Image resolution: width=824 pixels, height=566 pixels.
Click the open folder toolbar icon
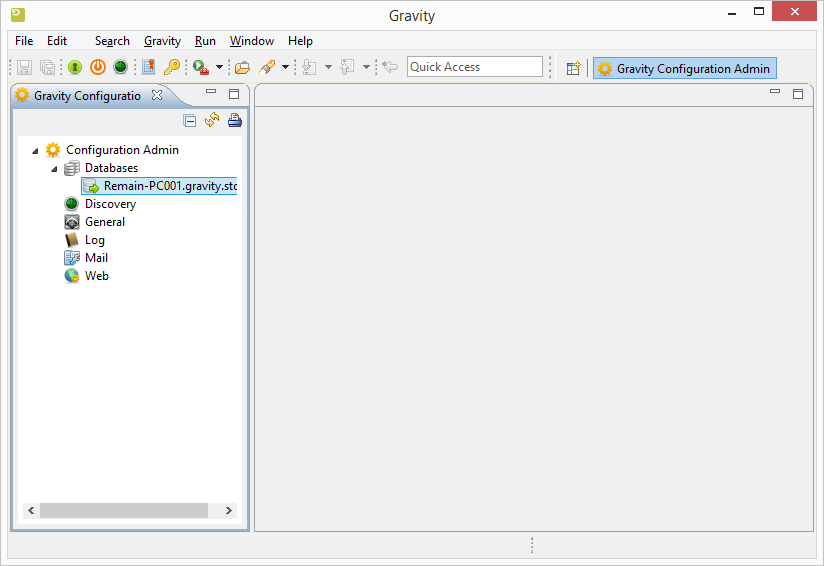(x=242, y=67)
